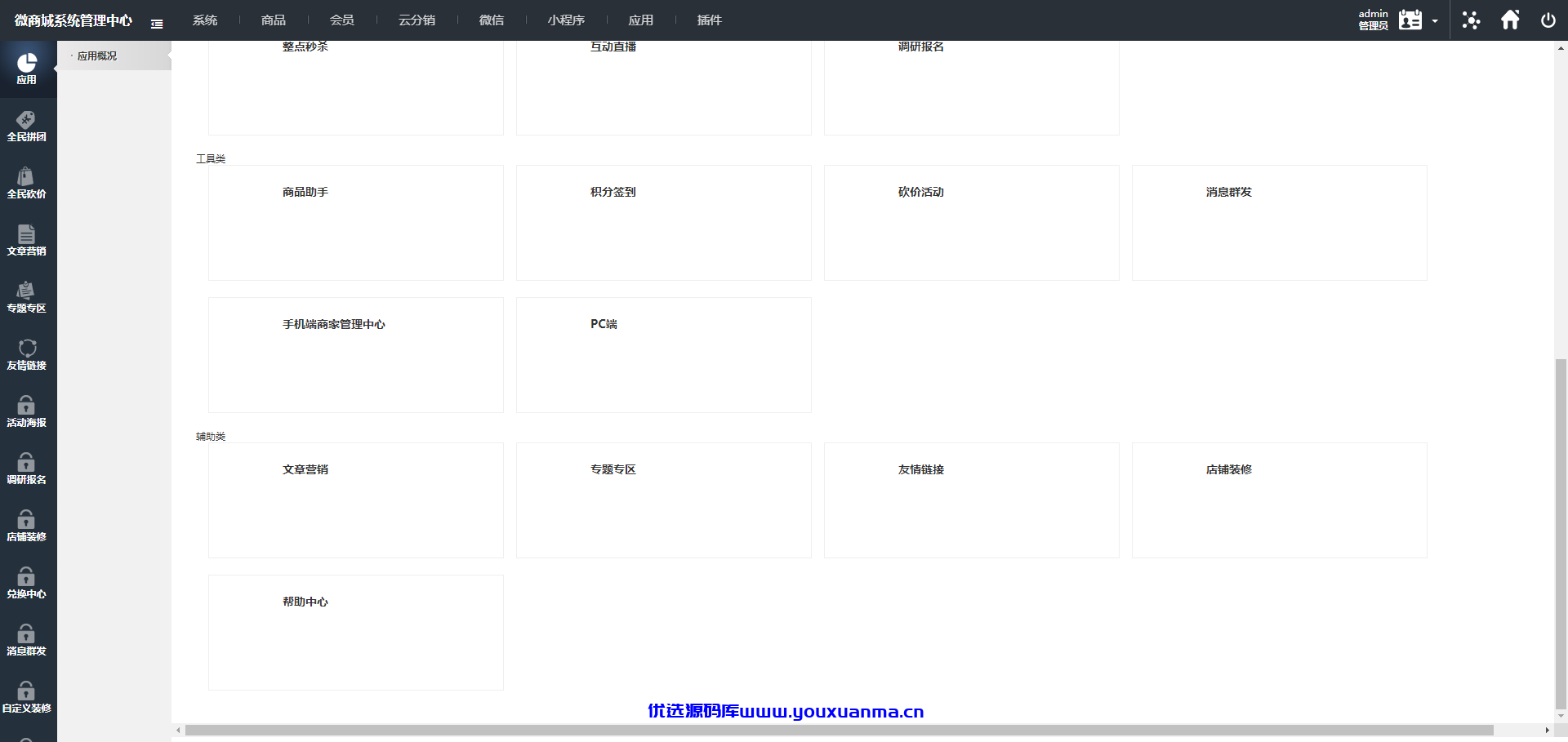This screenshot has height=742, width=1568.
Task: Open 专题专区 sidebar icon
Action: (x=27, y=298)
